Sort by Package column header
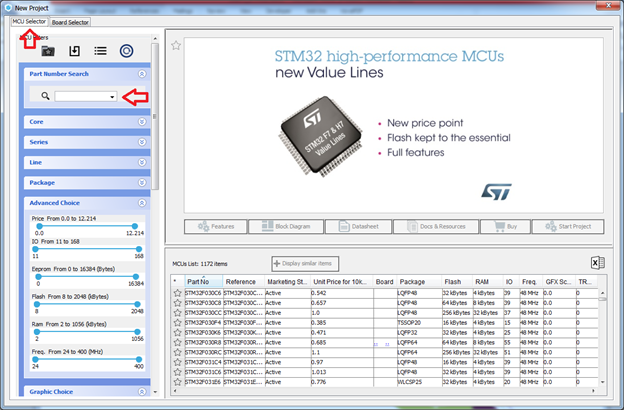 coord(419,281)
